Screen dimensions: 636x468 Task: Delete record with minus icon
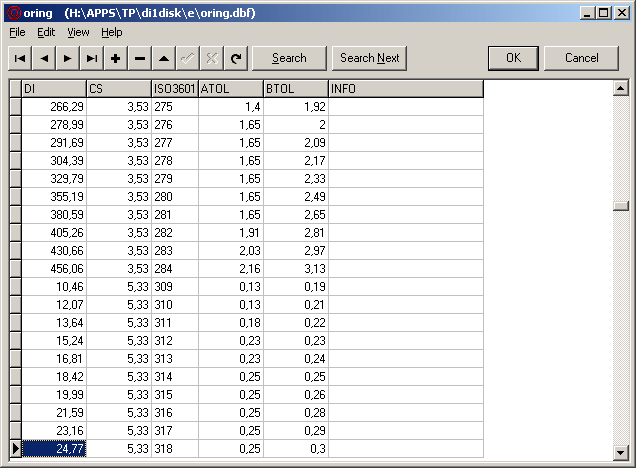[140, 58]
